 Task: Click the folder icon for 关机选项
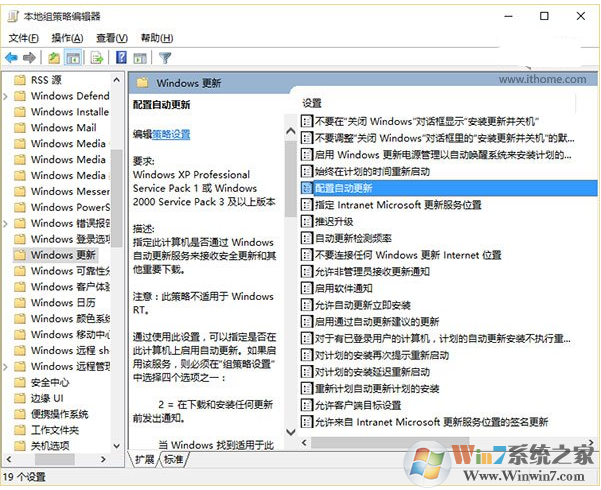[20, 446]
